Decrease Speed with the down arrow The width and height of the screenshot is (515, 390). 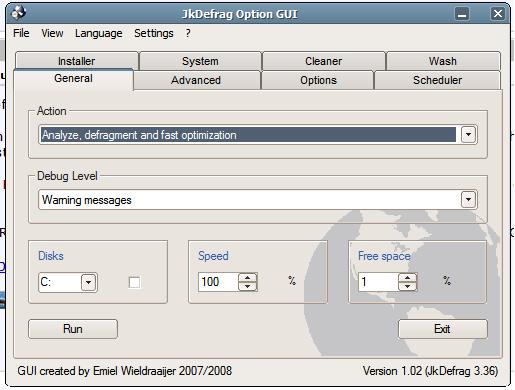(247, 286)
